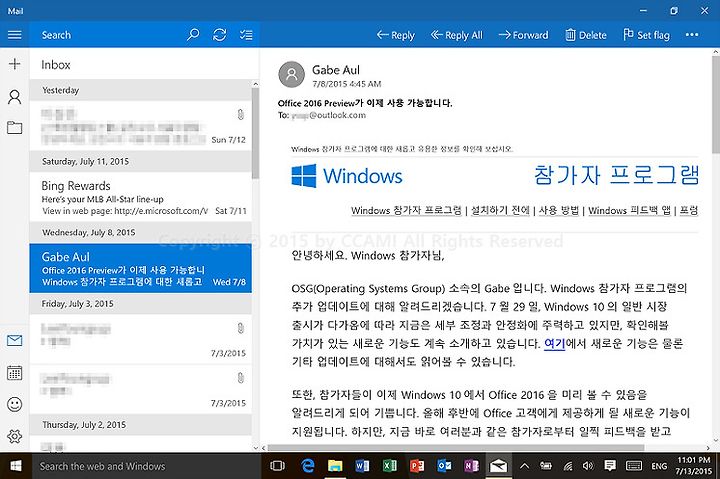The image size is (720, 479).
Task: Click into the Search mail field
Action: 108,35
